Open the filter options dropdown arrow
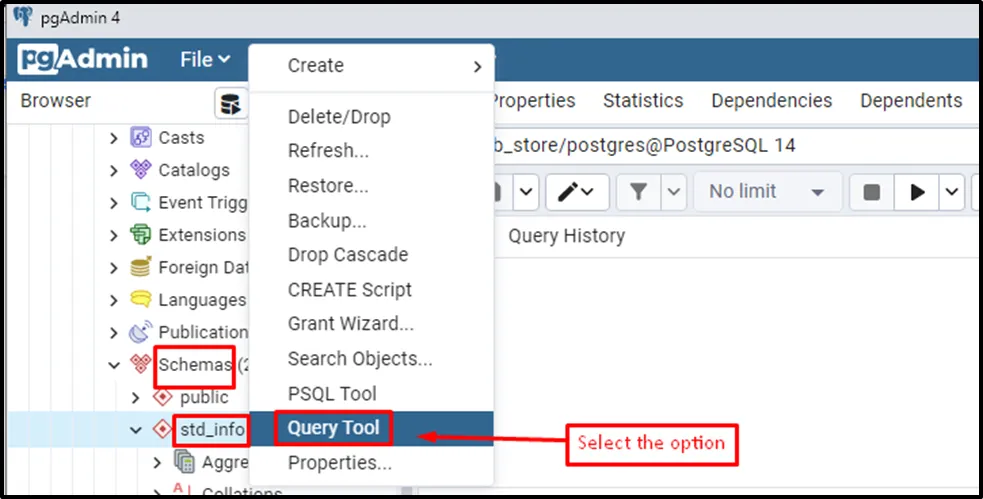Screen dimensions: 983x499 tap(674, 192)
